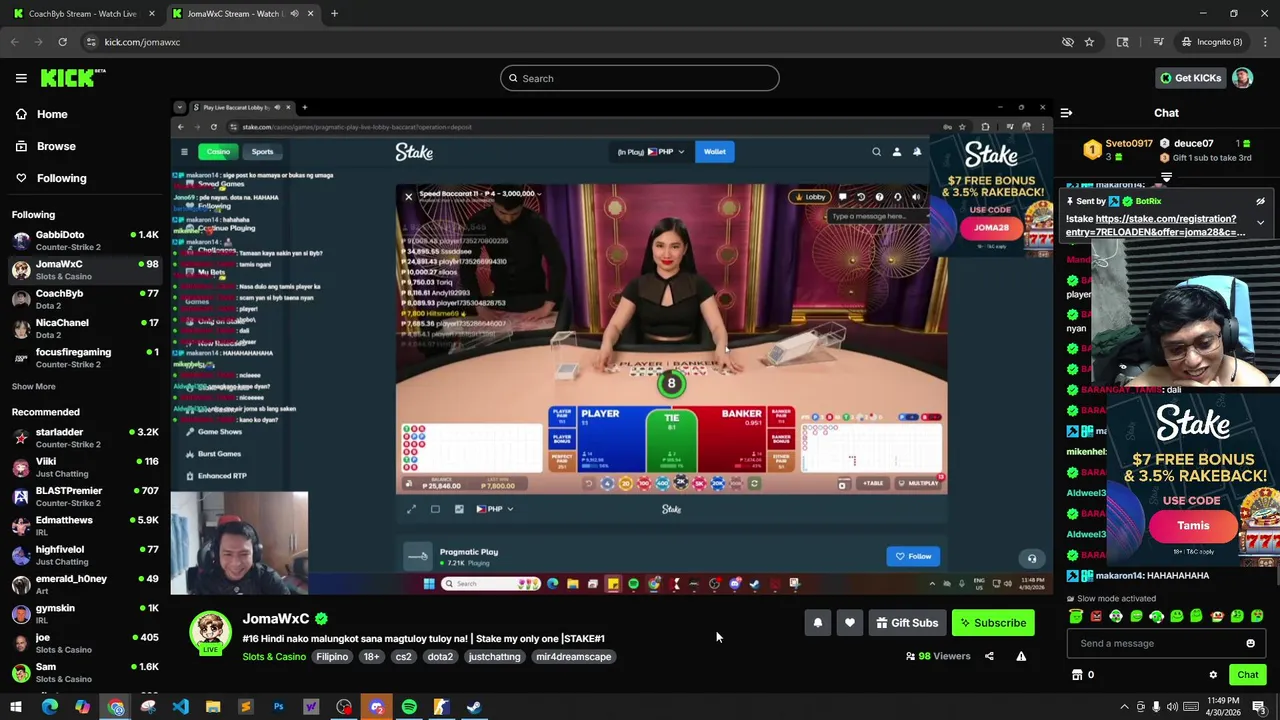The image size is (1280, 720).
Task: Select the Filipino language tag
Action: coord(332,657)
